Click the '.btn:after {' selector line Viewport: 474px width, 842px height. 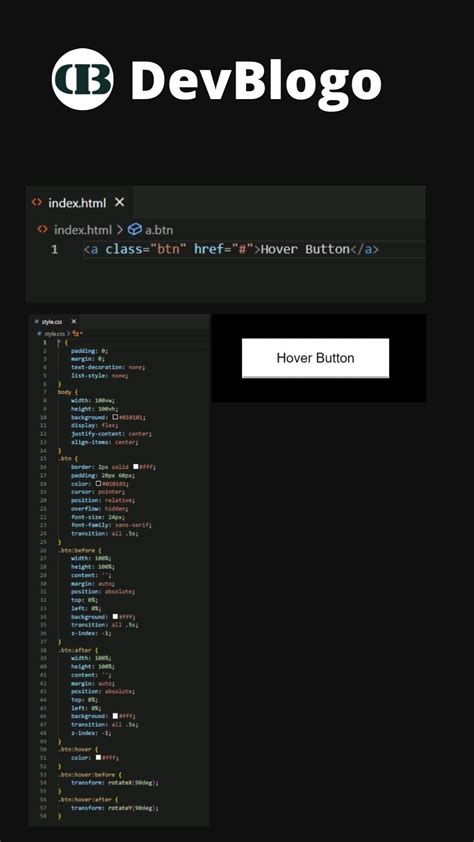coord(78,650)
